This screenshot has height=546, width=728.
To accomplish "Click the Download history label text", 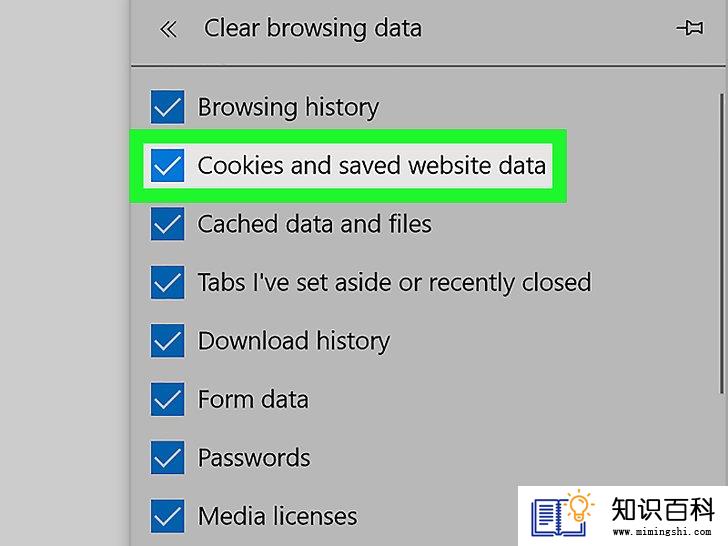I will tap(294, 341).
